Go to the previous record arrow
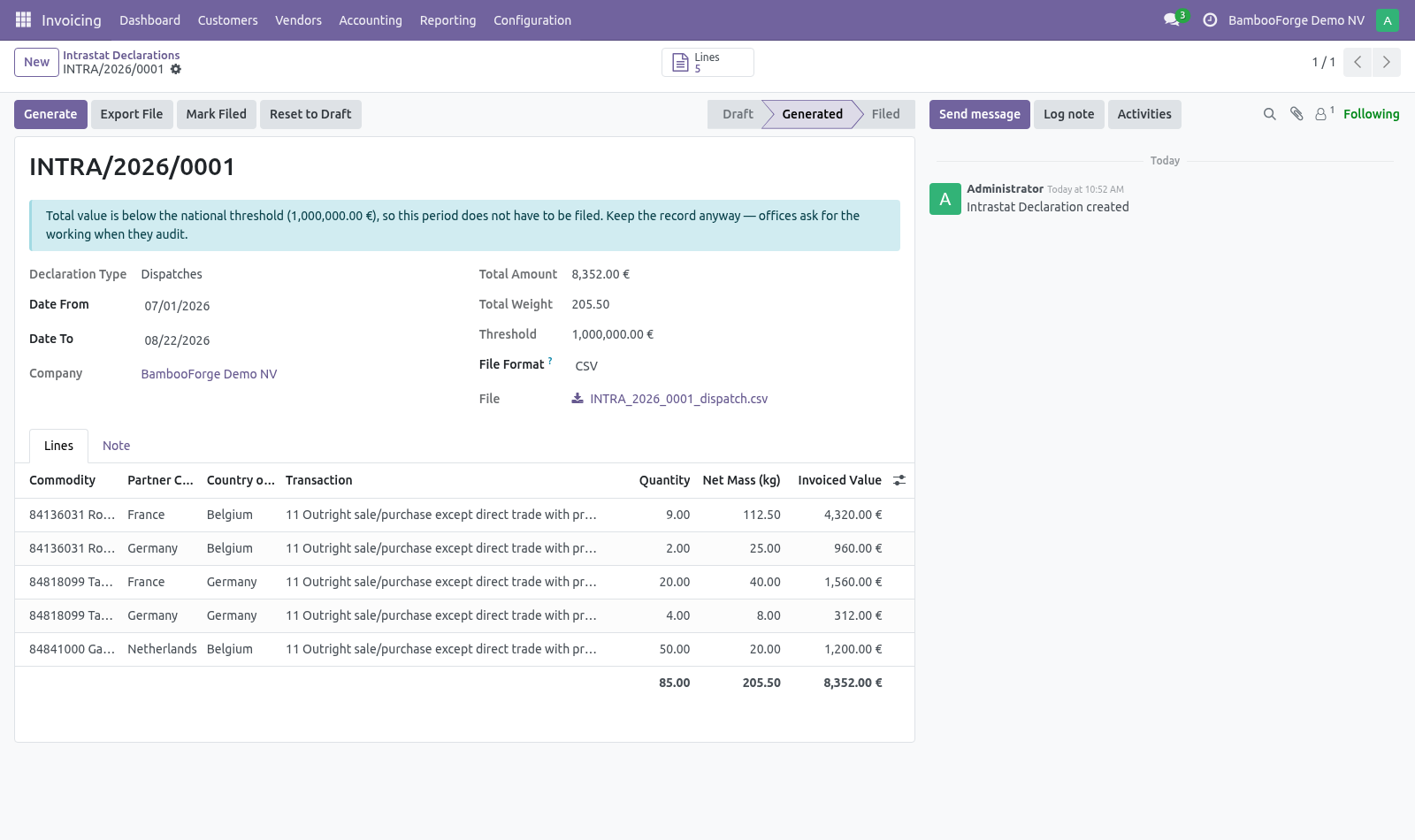1415x840 pixels. (x=1358, y=63)
